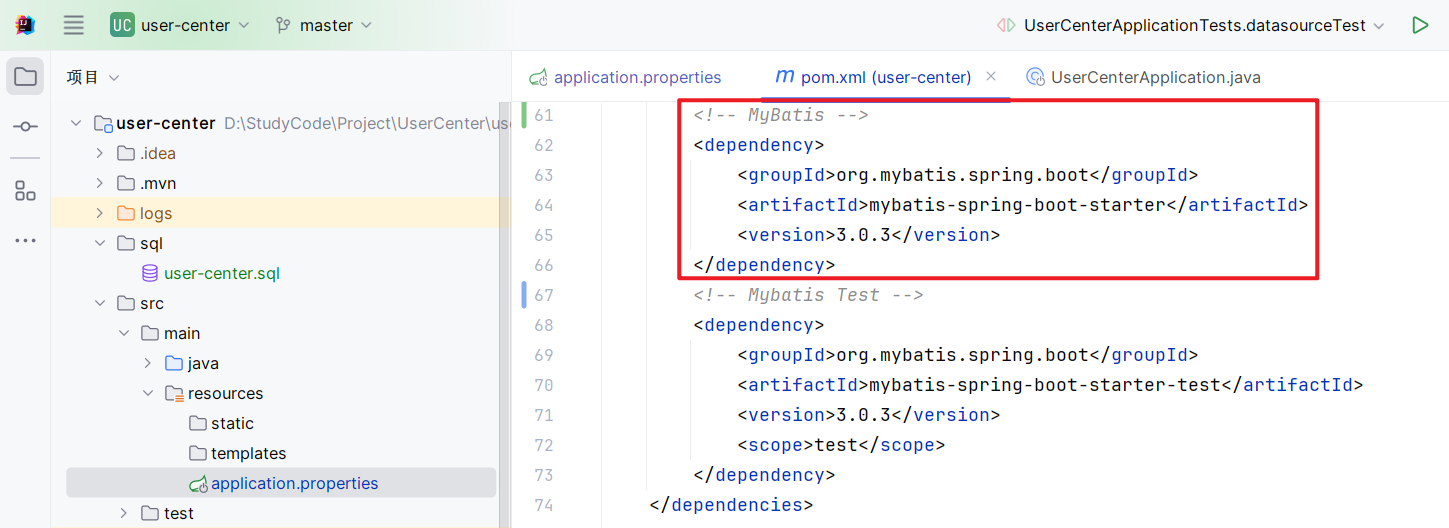
Task: Collapse the resources folder
Action: pyautogui.click(x=147, y=393)
